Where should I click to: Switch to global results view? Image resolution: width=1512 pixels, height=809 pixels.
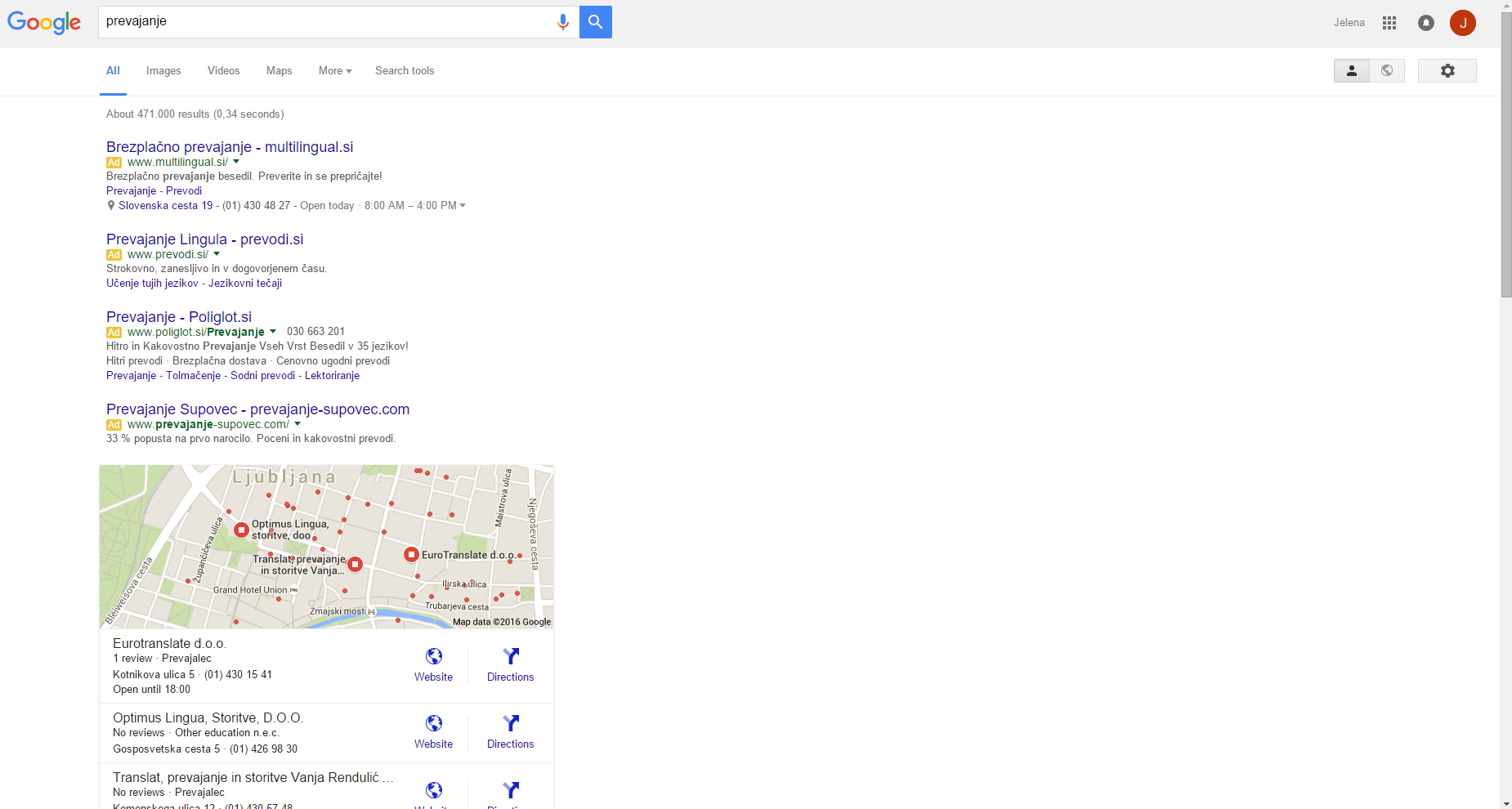point(1387,71)
